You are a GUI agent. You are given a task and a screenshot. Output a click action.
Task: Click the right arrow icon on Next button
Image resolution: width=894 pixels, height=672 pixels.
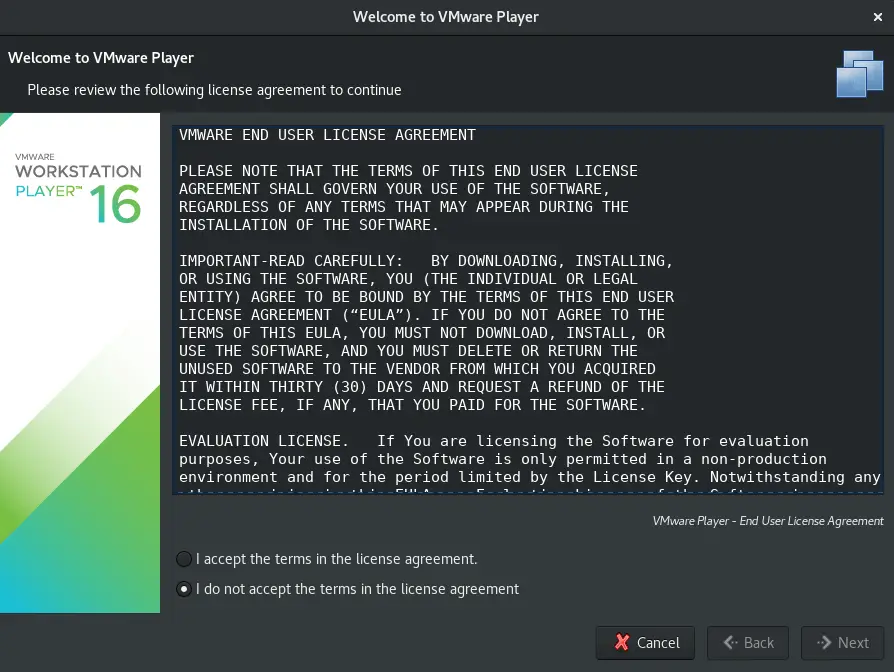click(x=823, y=643)
